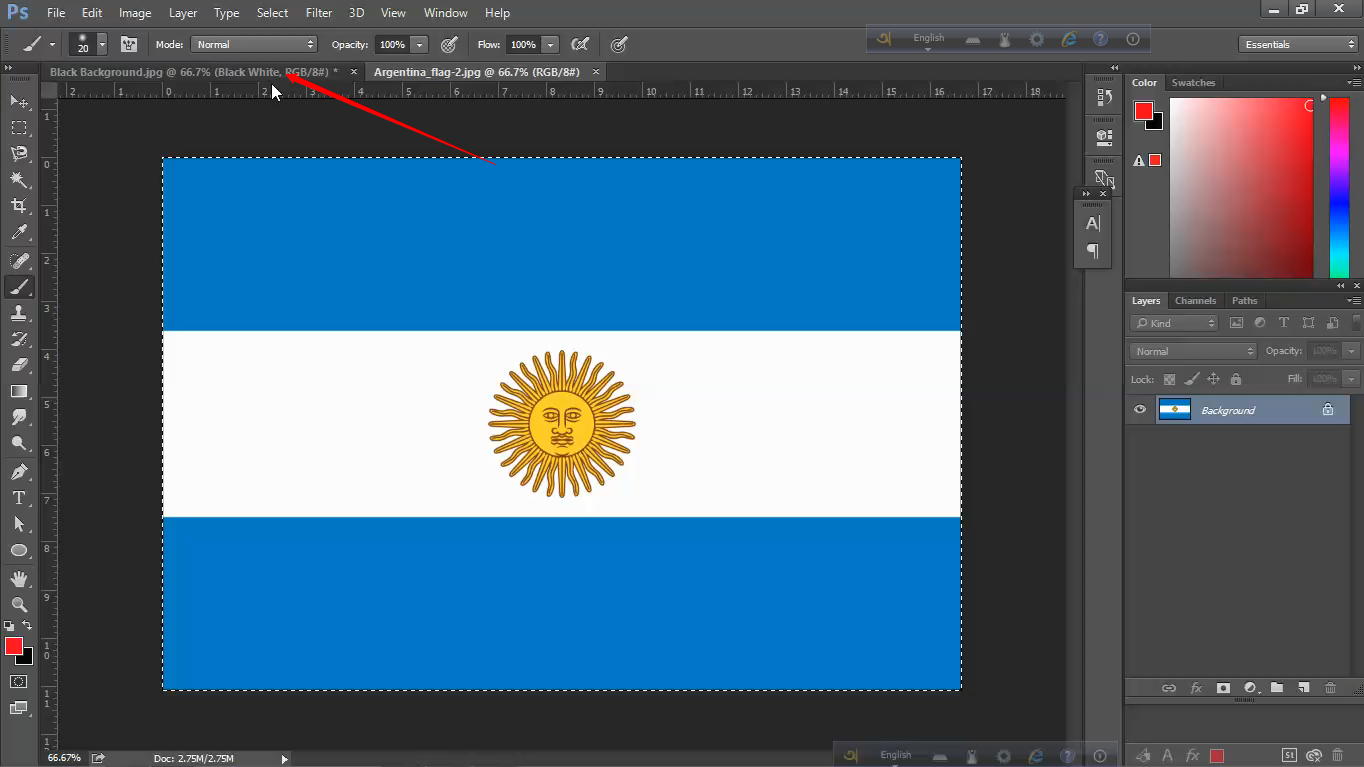Open the Essentials workspace dropdown
1364x767 pixels.
click(1298, 44)
